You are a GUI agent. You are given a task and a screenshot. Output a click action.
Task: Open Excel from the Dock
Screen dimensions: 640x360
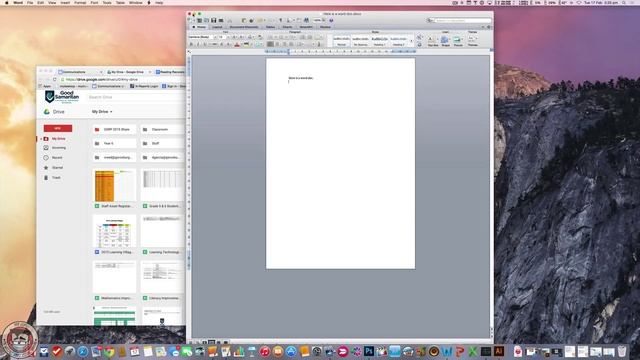click(x=472, y=351)
